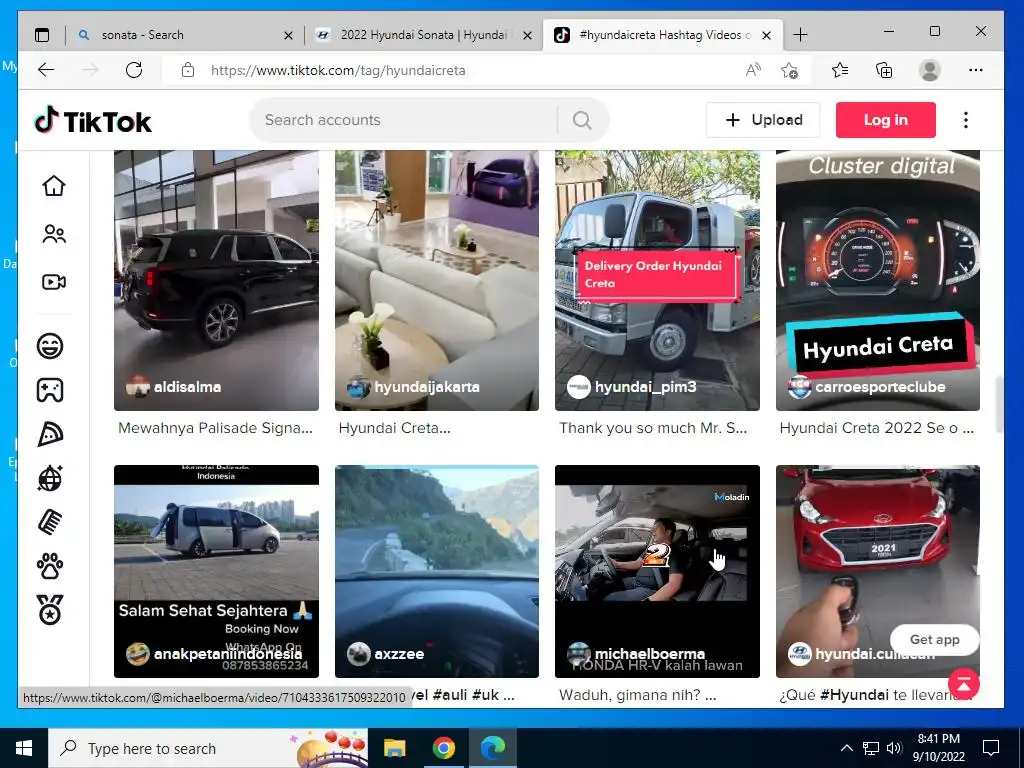Image resolution: width=1024 pixels, height=768 pixels.
Task: Open hyundai.culiacan red car video thumbnail
Action: [878, 571]
